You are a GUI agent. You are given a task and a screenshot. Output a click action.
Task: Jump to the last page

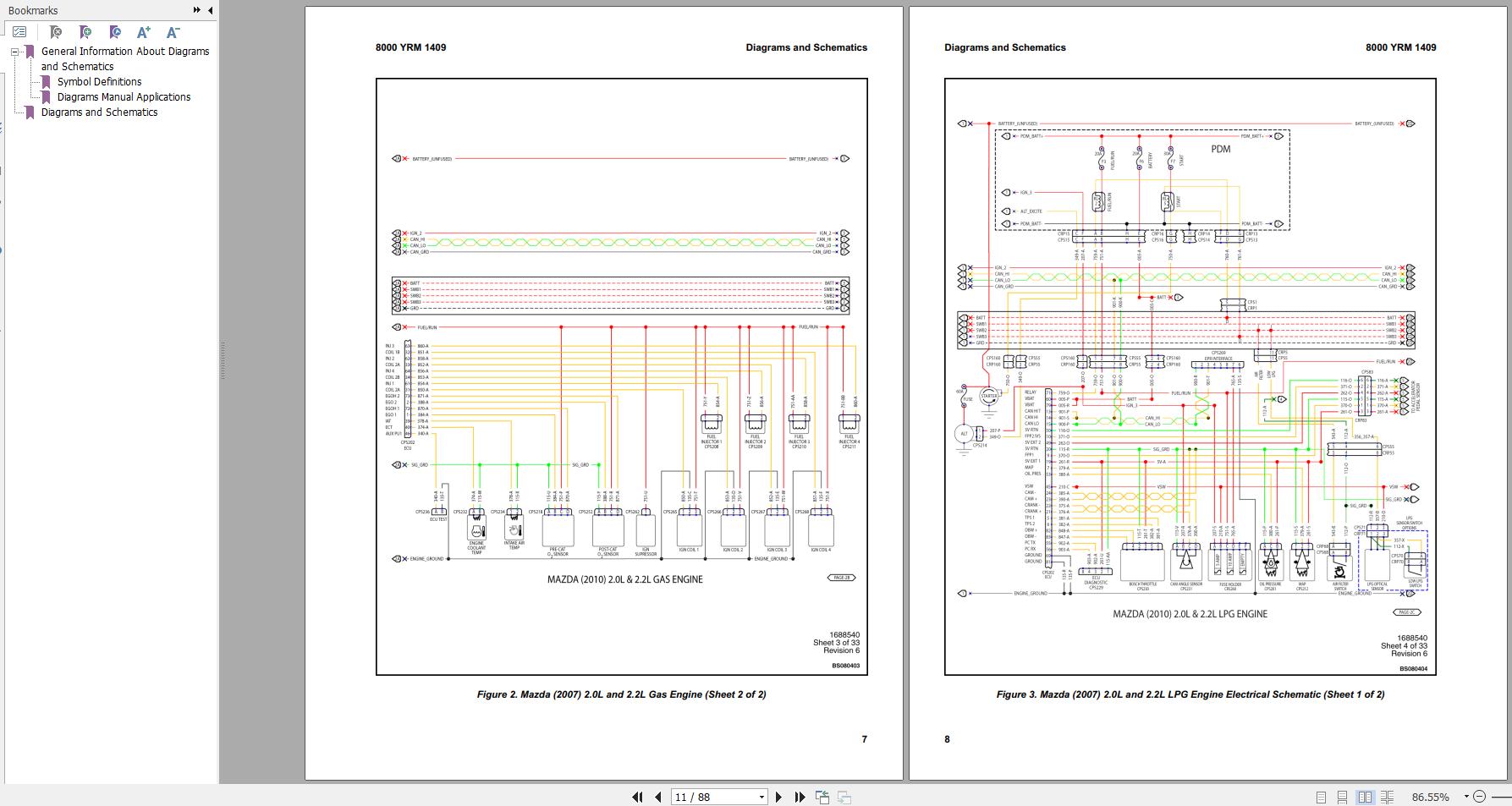point(800,797)
